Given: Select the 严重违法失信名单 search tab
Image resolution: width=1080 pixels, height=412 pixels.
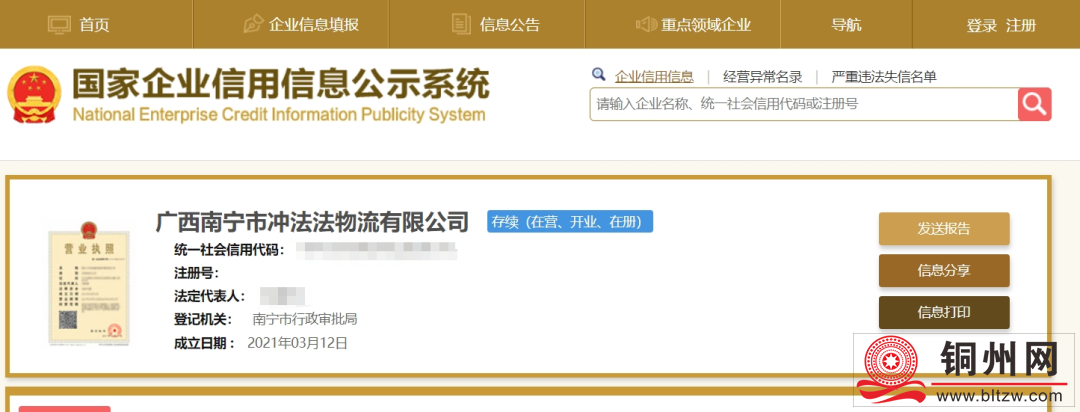Looking at the screenshot, I should 884,76.
